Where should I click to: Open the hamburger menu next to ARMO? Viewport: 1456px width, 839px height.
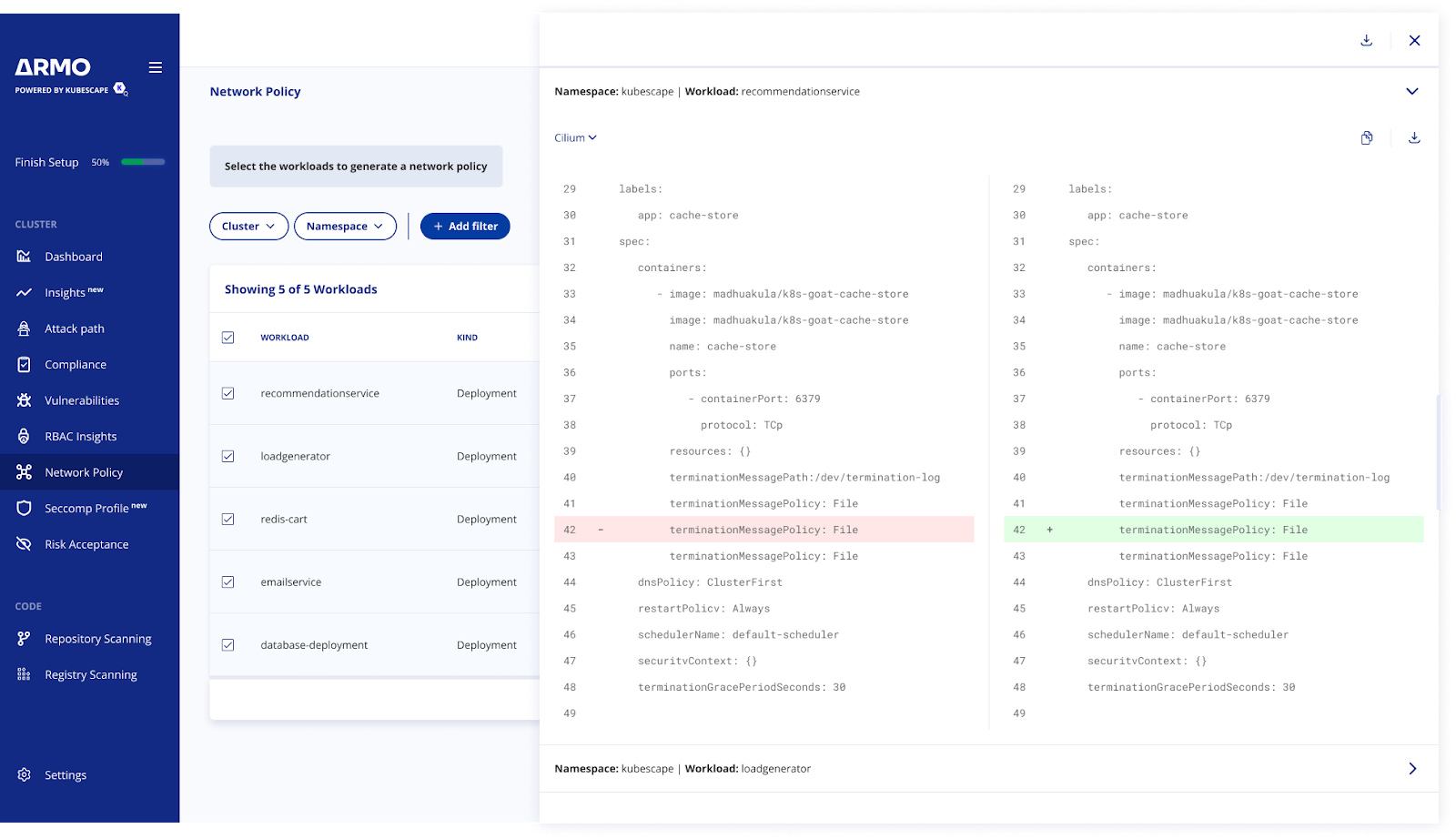coord(155,67)
